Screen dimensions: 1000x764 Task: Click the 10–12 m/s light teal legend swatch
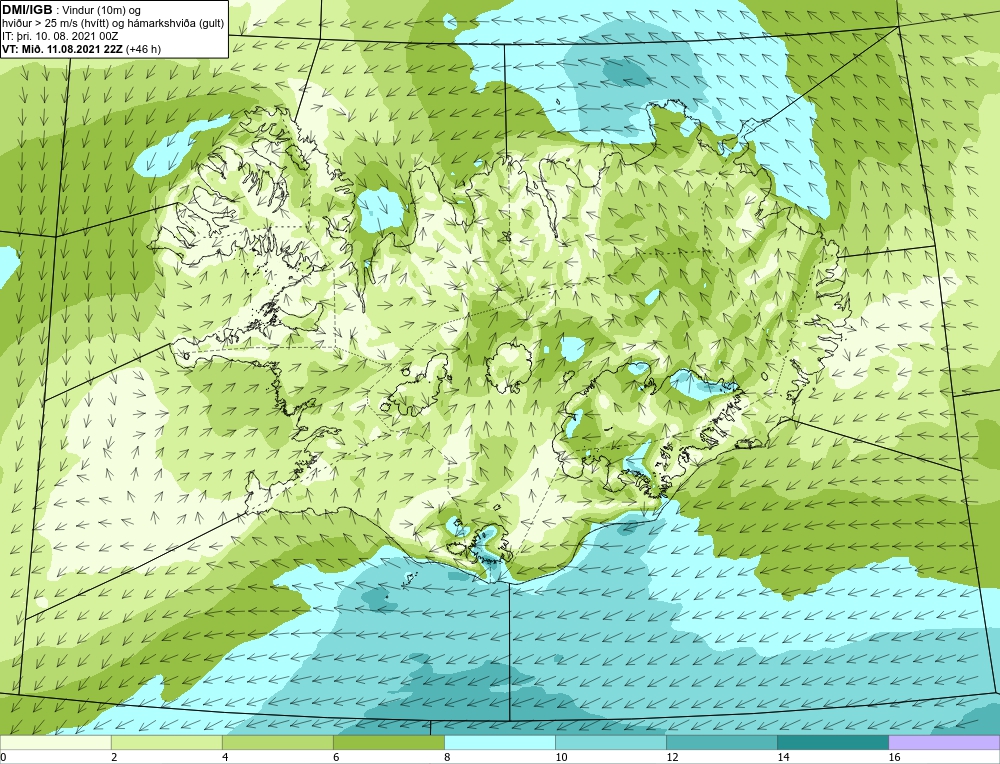pyautogui.click(x=610, y=742)
